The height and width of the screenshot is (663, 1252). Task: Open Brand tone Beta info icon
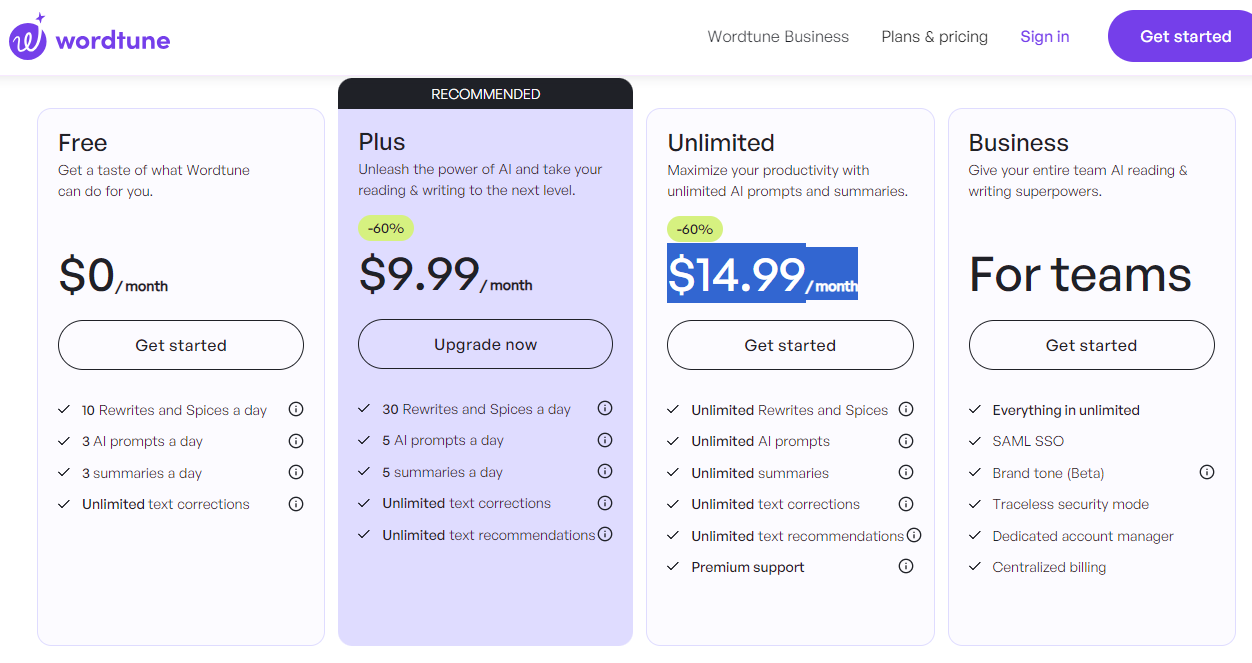click(1207, 471)
